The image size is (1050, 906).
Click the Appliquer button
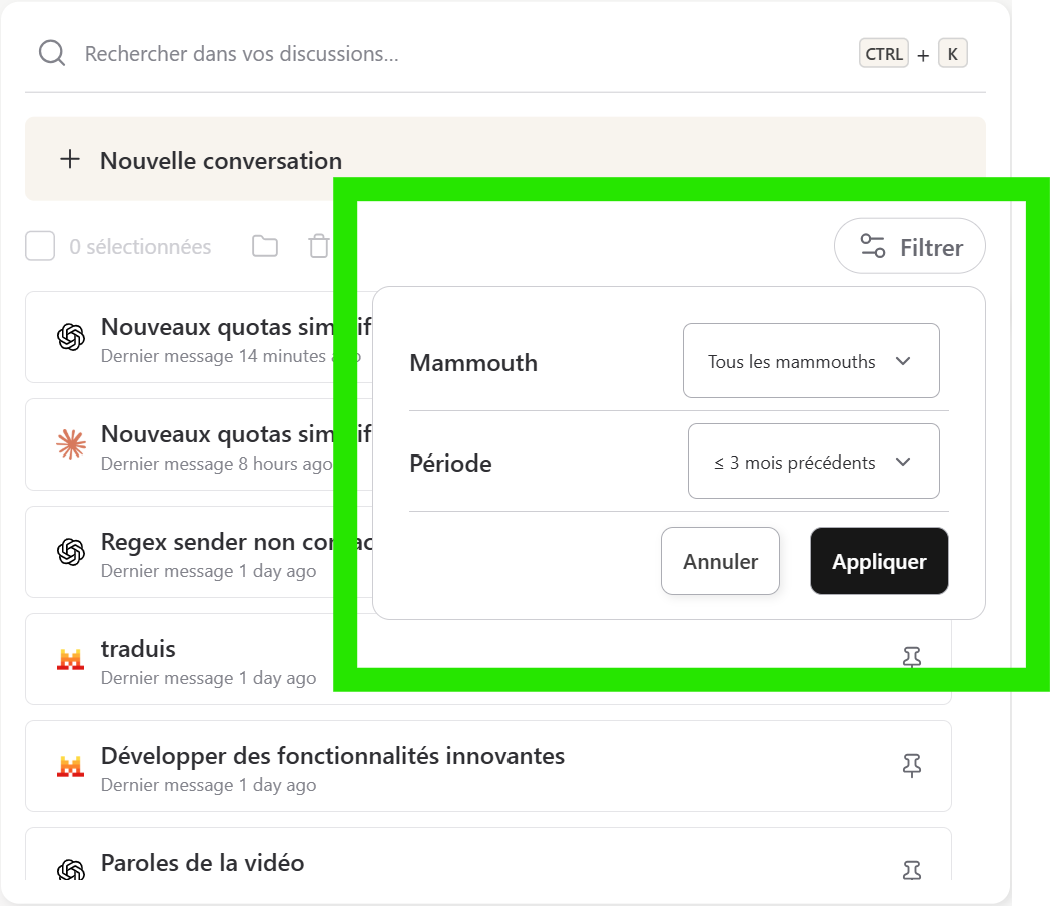(879, 561)
